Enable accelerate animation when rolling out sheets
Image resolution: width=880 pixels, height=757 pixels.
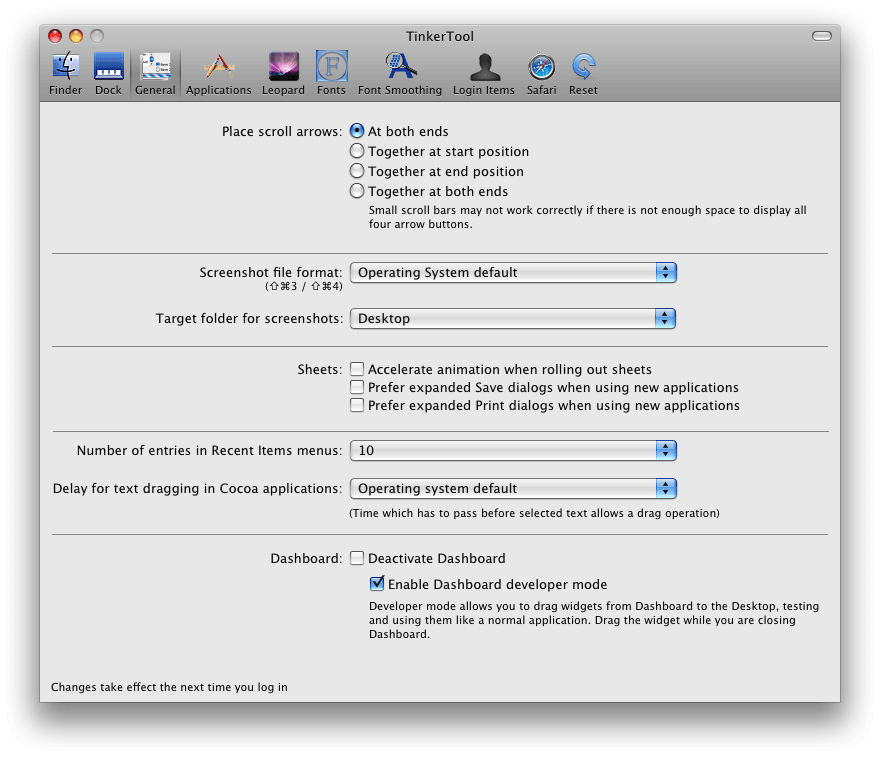(357, 369)
